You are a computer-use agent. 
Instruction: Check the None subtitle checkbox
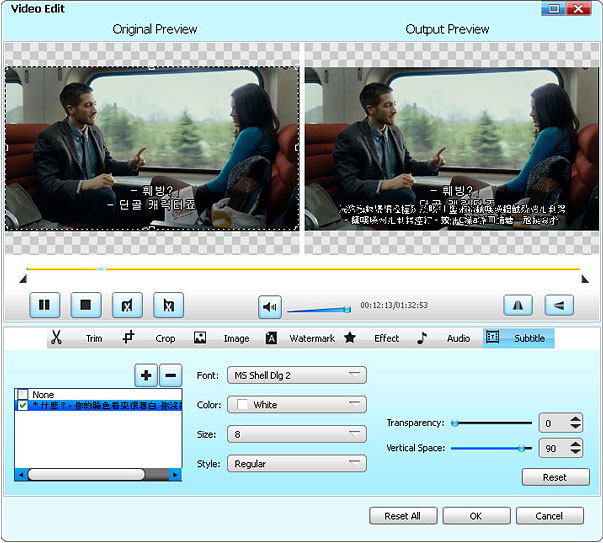tap(23, 395)
